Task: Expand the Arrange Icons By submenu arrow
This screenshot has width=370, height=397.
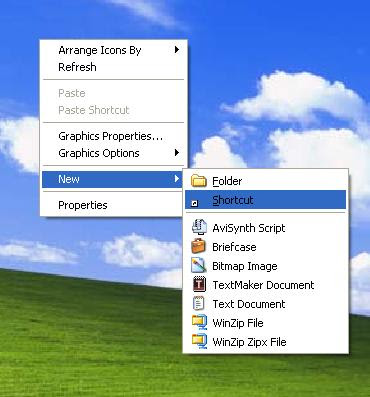Action: 177,50
